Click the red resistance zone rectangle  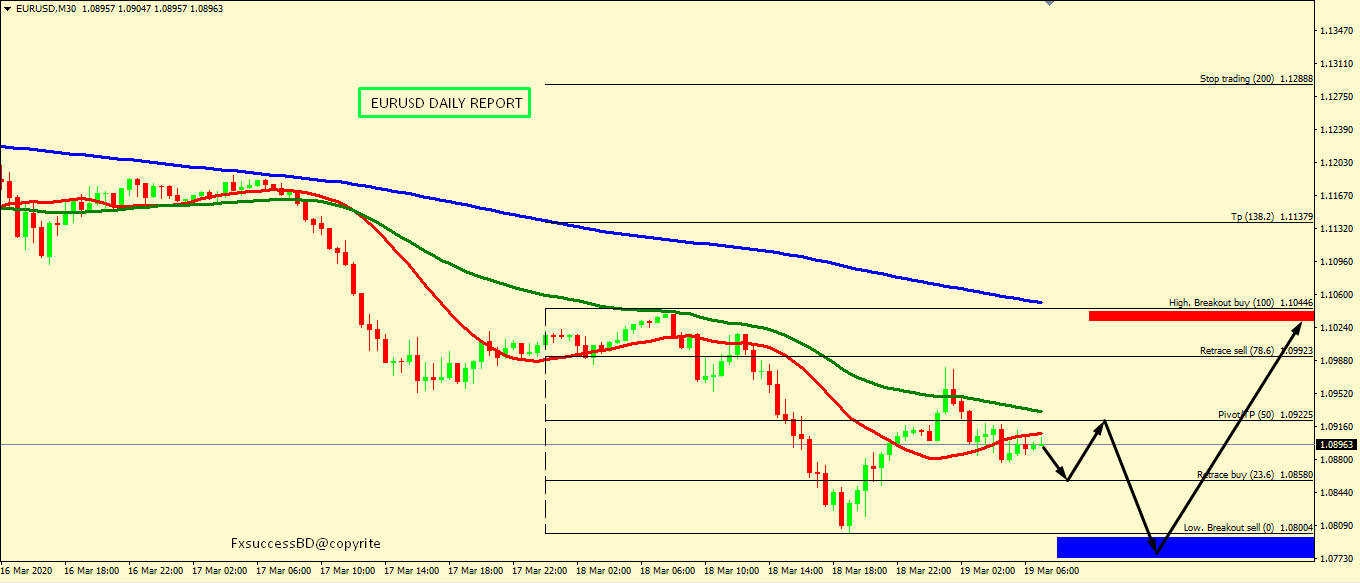1200,316
